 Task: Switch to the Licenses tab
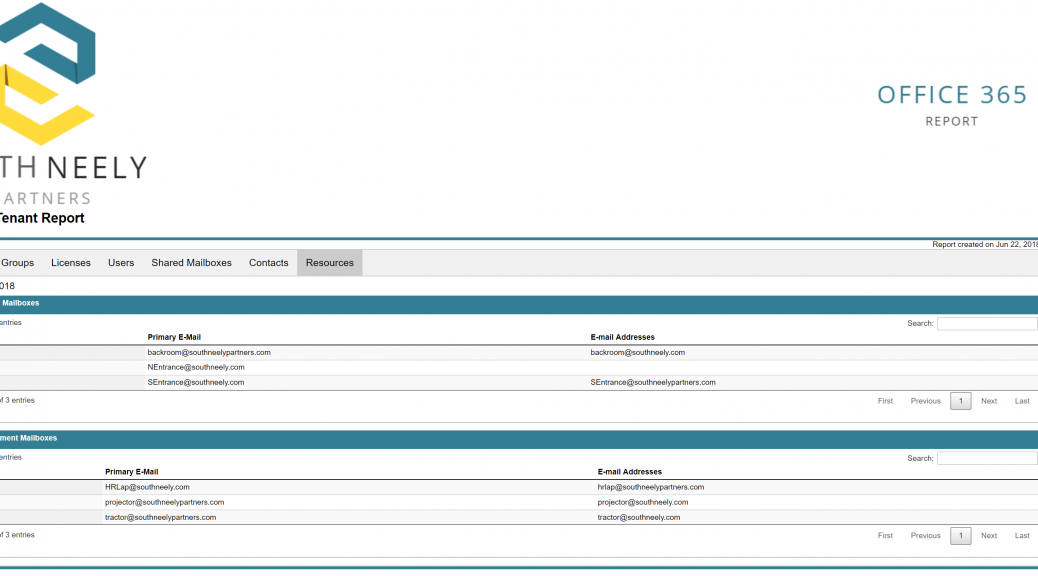coord(71,263)
